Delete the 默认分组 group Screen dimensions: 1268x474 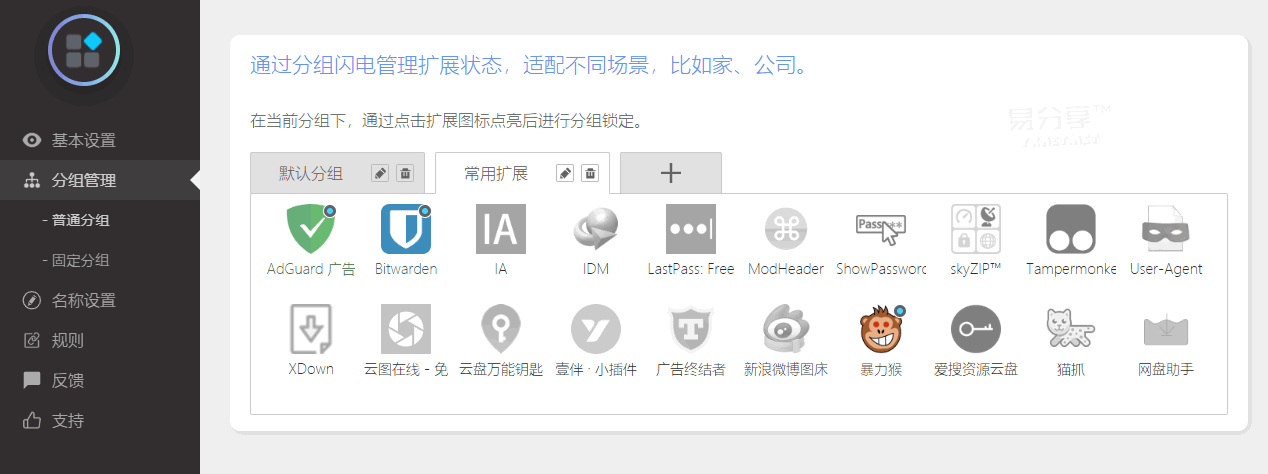tap(405, 173)
